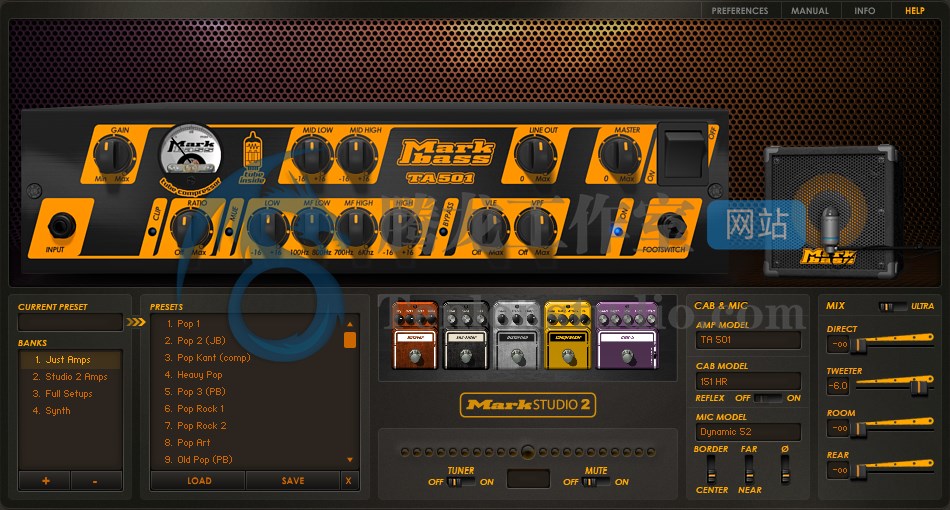Click the X delete preset button

(348, 480)
